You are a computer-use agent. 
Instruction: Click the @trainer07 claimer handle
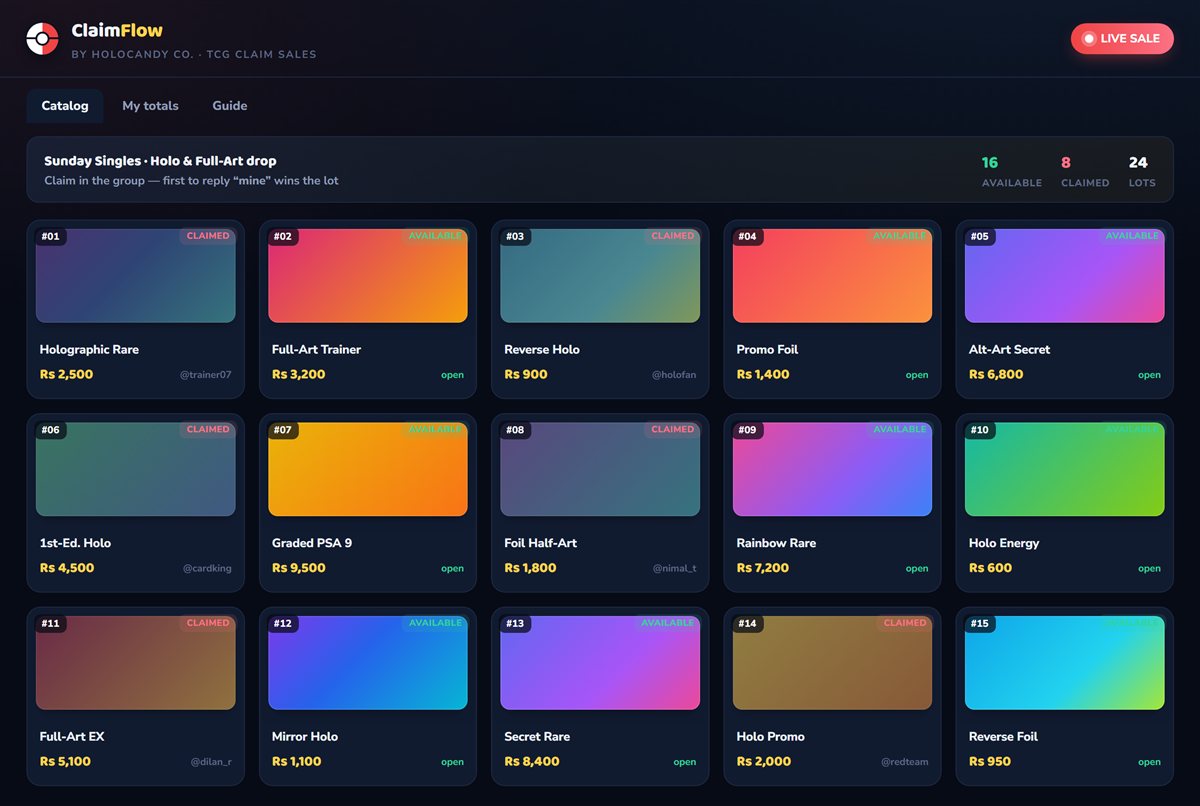[x=205, y=375]
